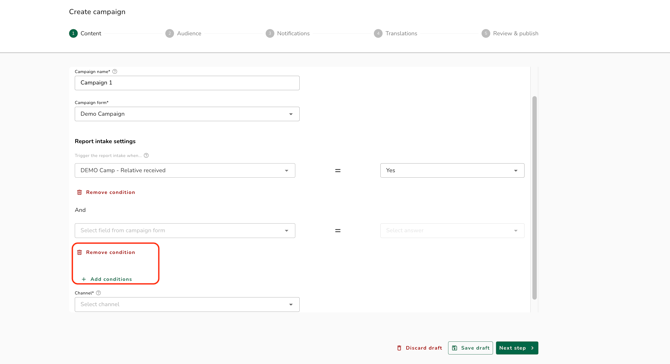
Task: Click the Report intake settings heading
Action: coord(105,141)
